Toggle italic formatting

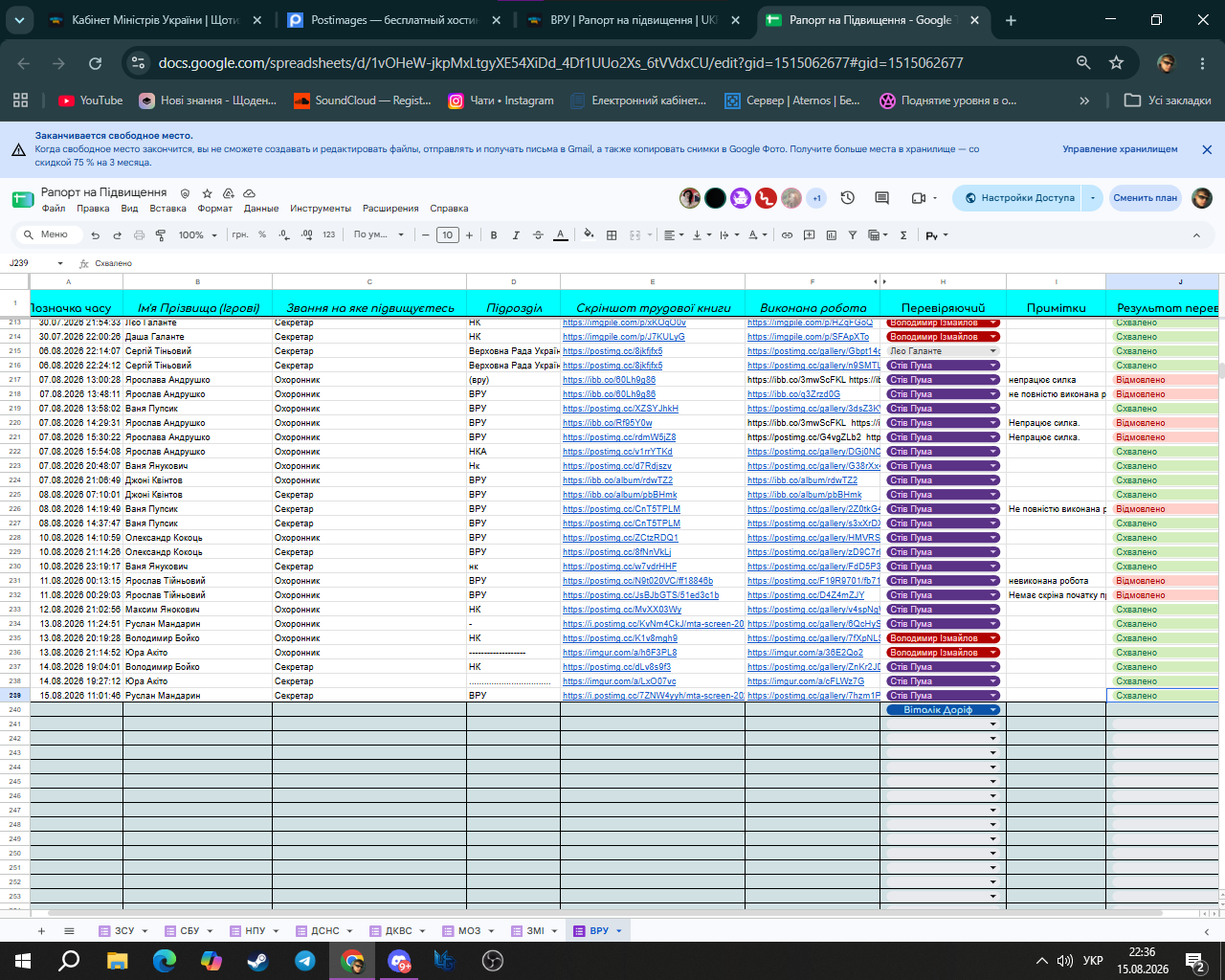tap(516, 235)
